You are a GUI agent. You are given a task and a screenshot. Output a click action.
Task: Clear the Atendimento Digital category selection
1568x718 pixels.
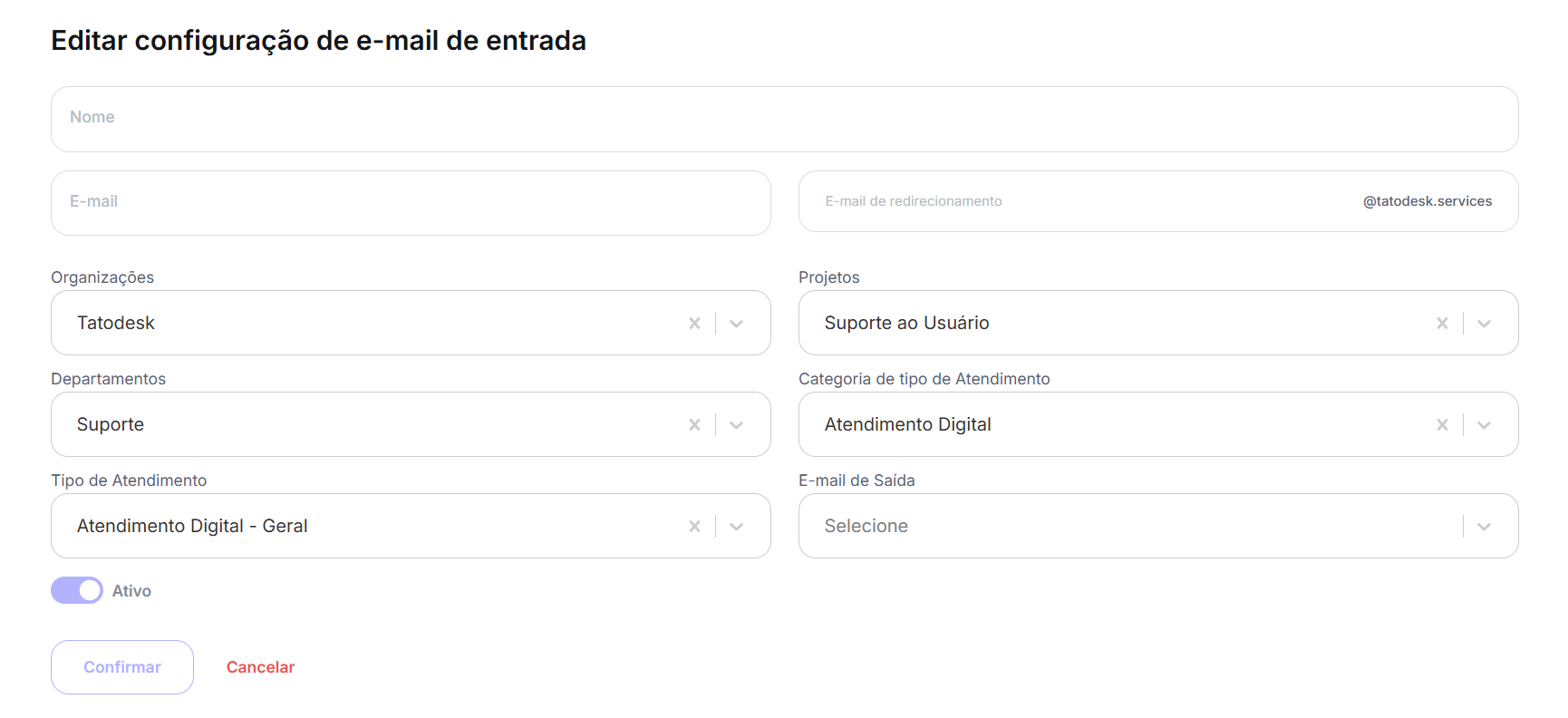coord(1442,425)
